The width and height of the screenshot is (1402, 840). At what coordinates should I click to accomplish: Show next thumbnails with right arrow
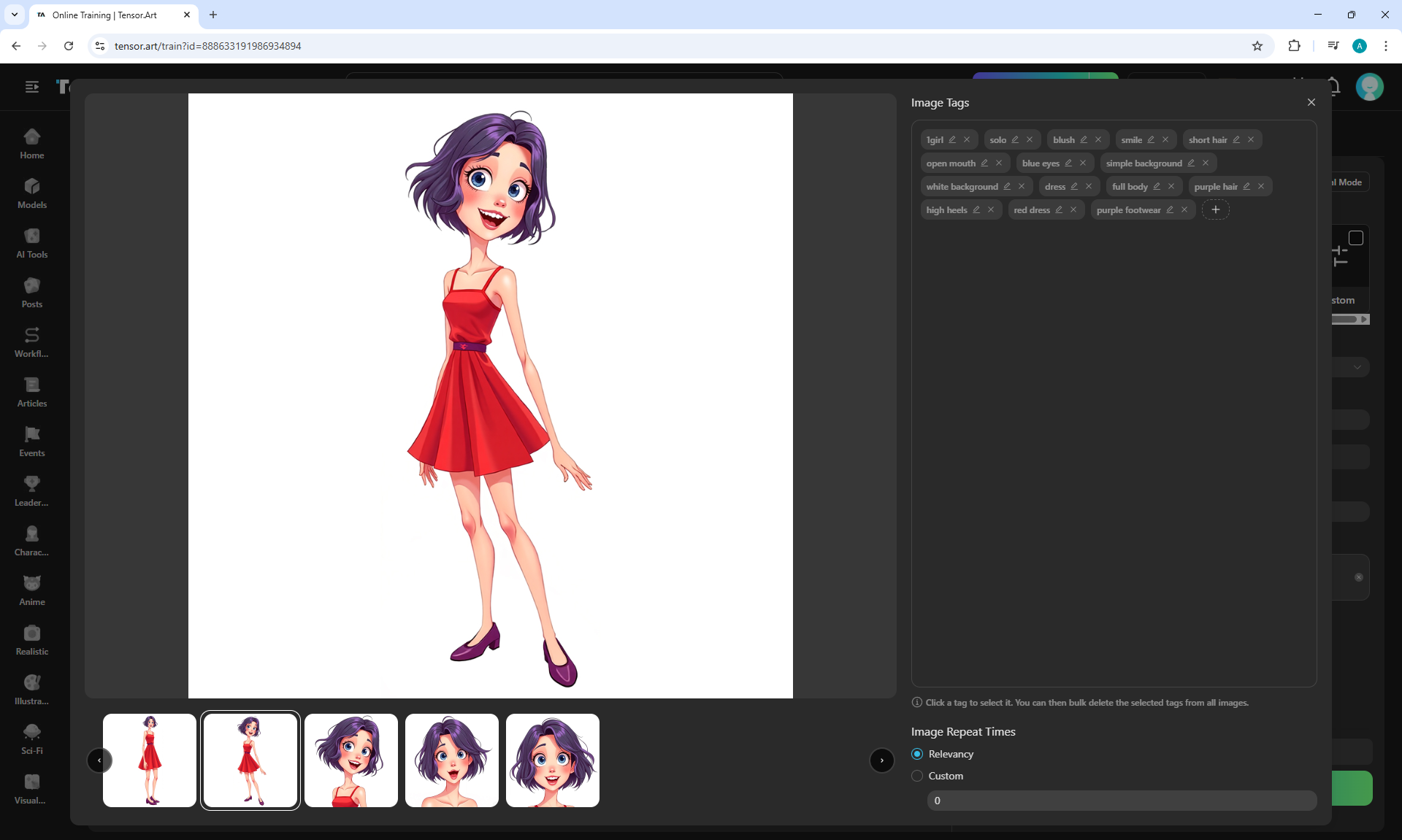click(882, 760)
